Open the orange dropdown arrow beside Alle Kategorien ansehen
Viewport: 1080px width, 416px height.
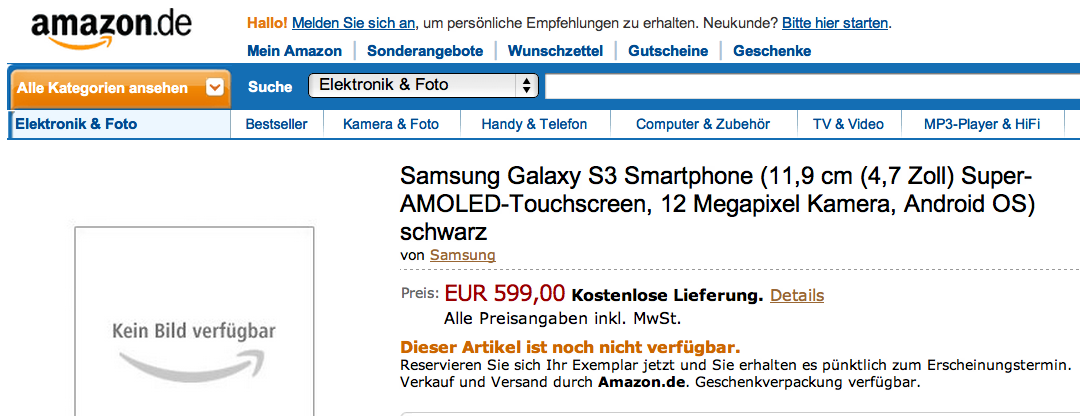tap(215, 87)
